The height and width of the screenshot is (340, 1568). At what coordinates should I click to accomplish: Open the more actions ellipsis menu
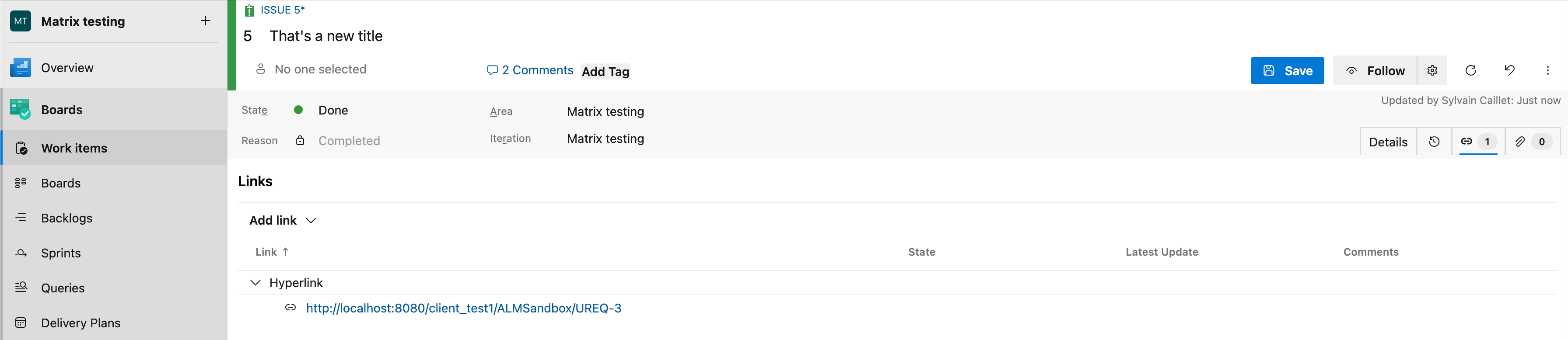tap(1547, 70)
